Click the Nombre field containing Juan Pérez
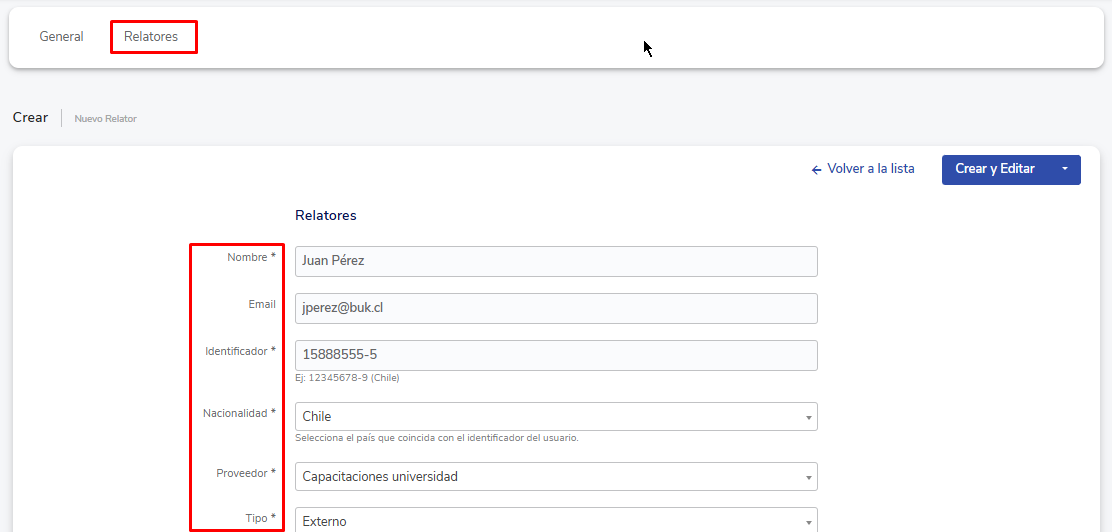This screenshot has height=532, width=1112. pyautogui.click(x=556, y=261)
